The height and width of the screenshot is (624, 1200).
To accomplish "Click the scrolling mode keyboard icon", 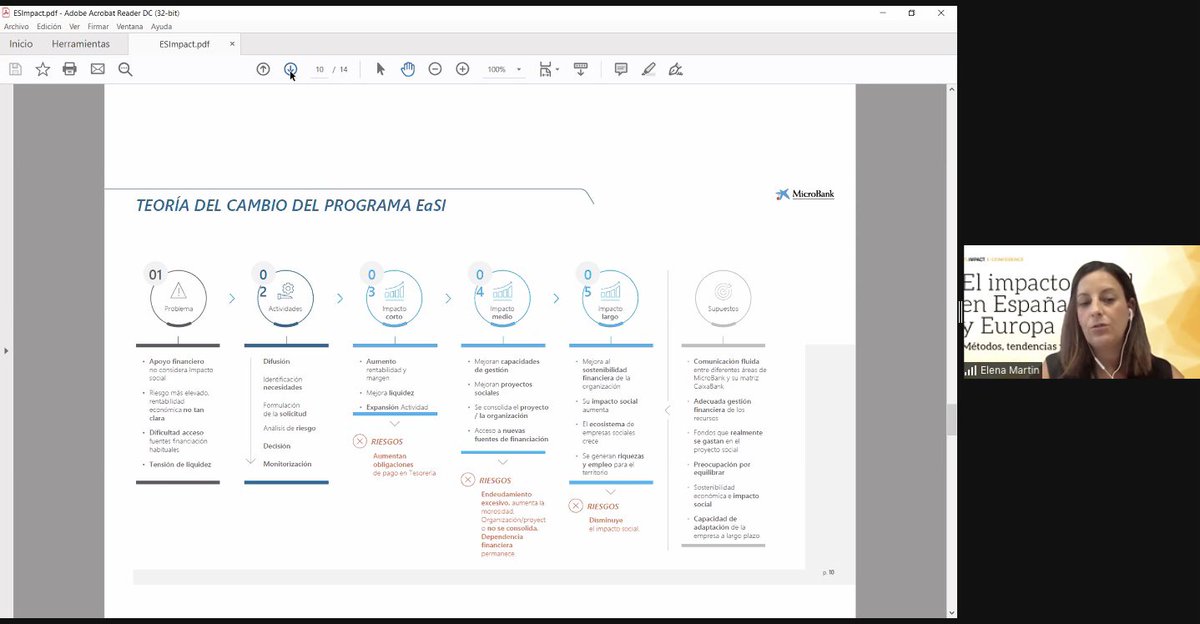I will pos(581,69).
